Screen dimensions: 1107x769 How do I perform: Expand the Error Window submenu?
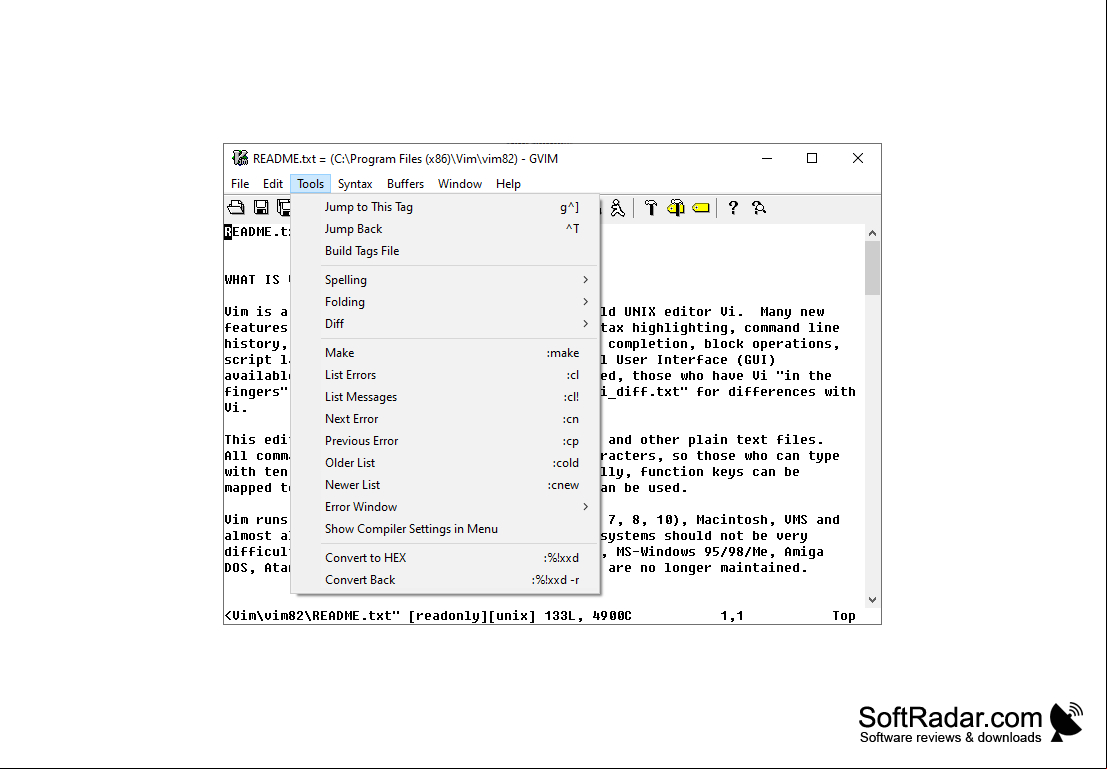[x=445, y=506]
